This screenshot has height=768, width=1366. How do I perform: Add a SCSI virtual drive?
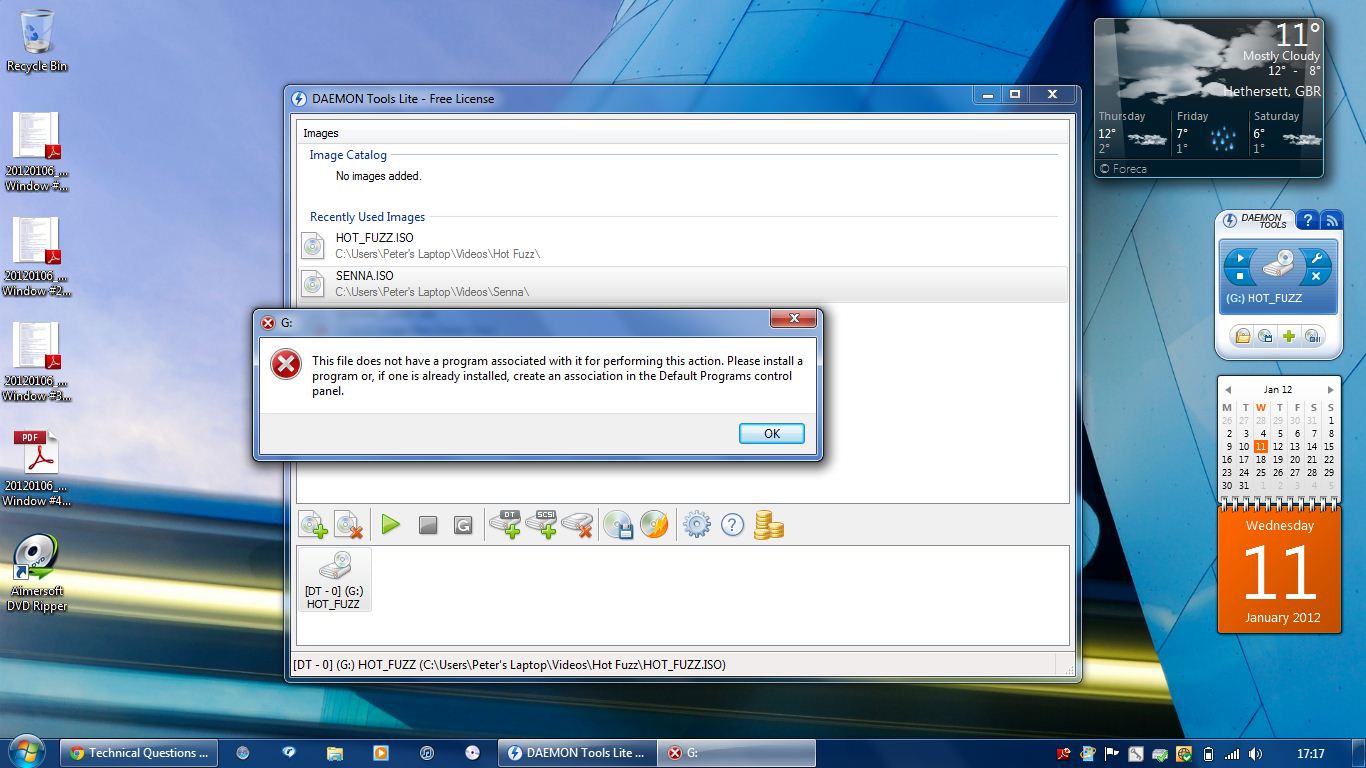point(541,524)
